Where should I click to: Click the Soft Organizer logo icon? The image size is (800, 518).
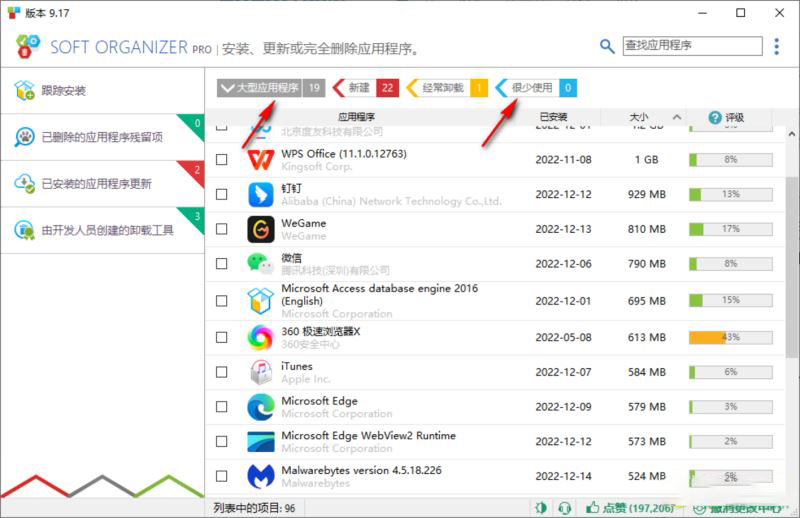(28, 46)
